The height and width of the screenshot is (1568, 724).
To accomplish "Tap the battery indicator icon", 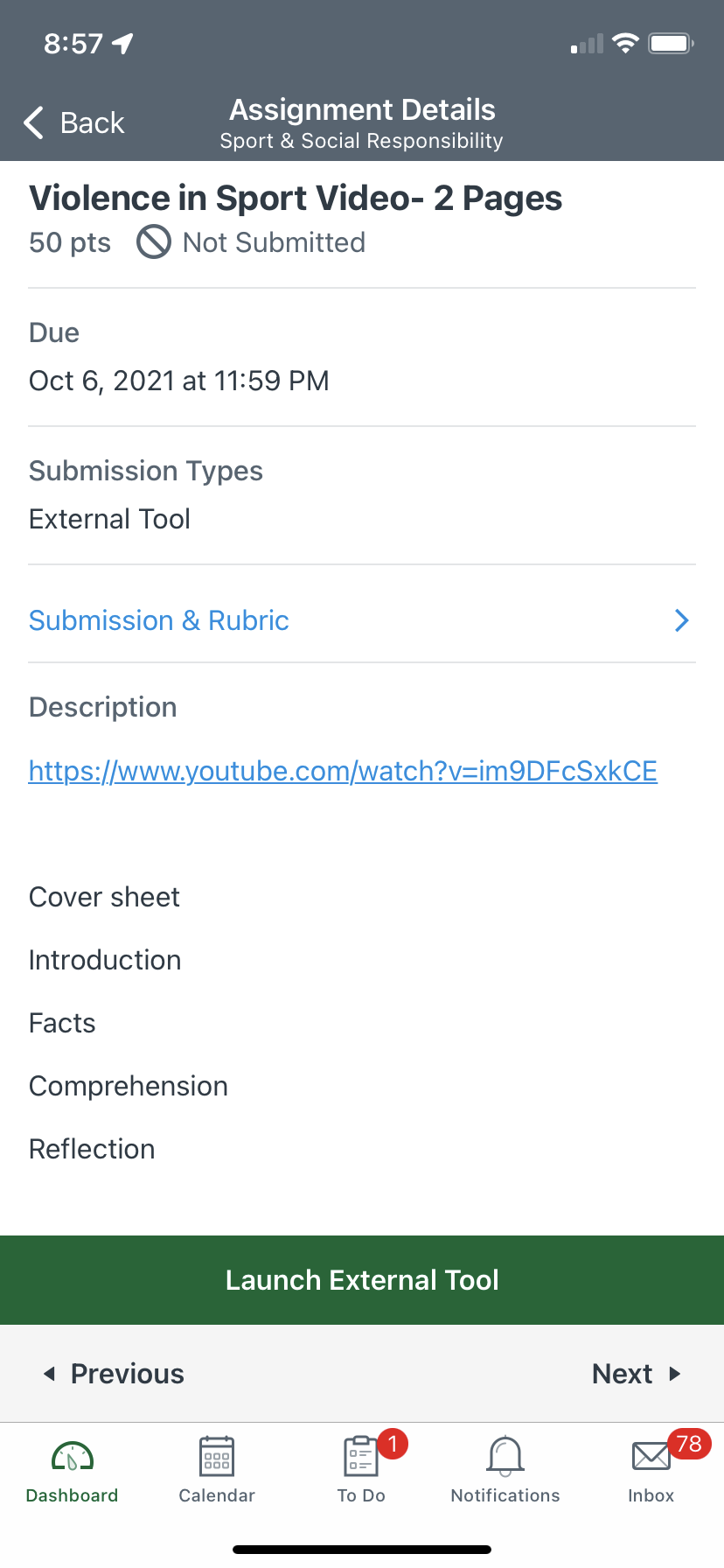I will click(x=671, y=43).
